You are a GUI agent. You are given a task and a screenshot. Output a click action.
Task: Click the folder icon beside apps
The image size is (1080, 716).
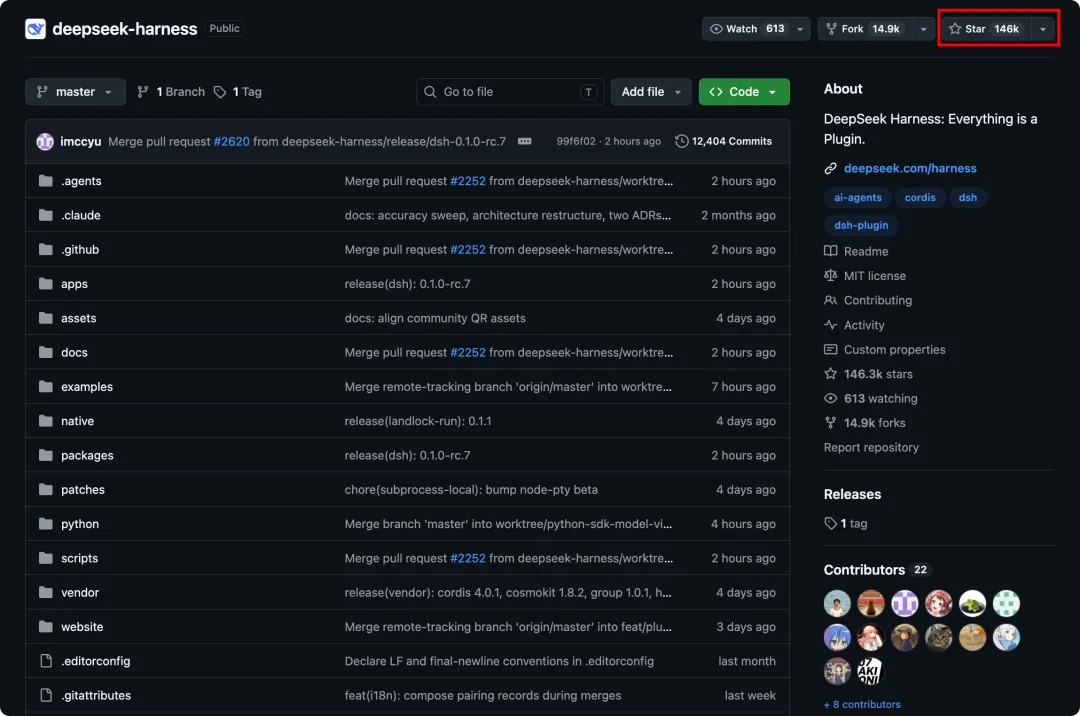[x=45, y=284]
